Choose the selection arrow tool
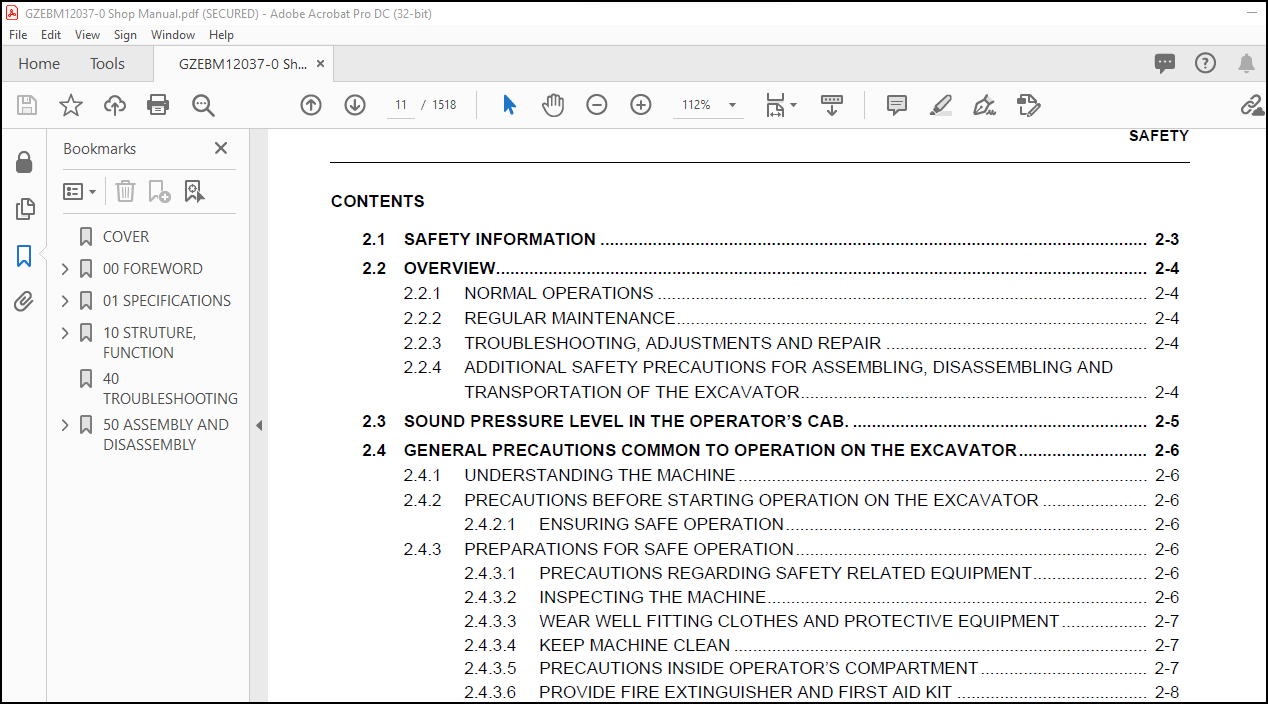Screen dimensions: 1268x704 coord(509,105)
